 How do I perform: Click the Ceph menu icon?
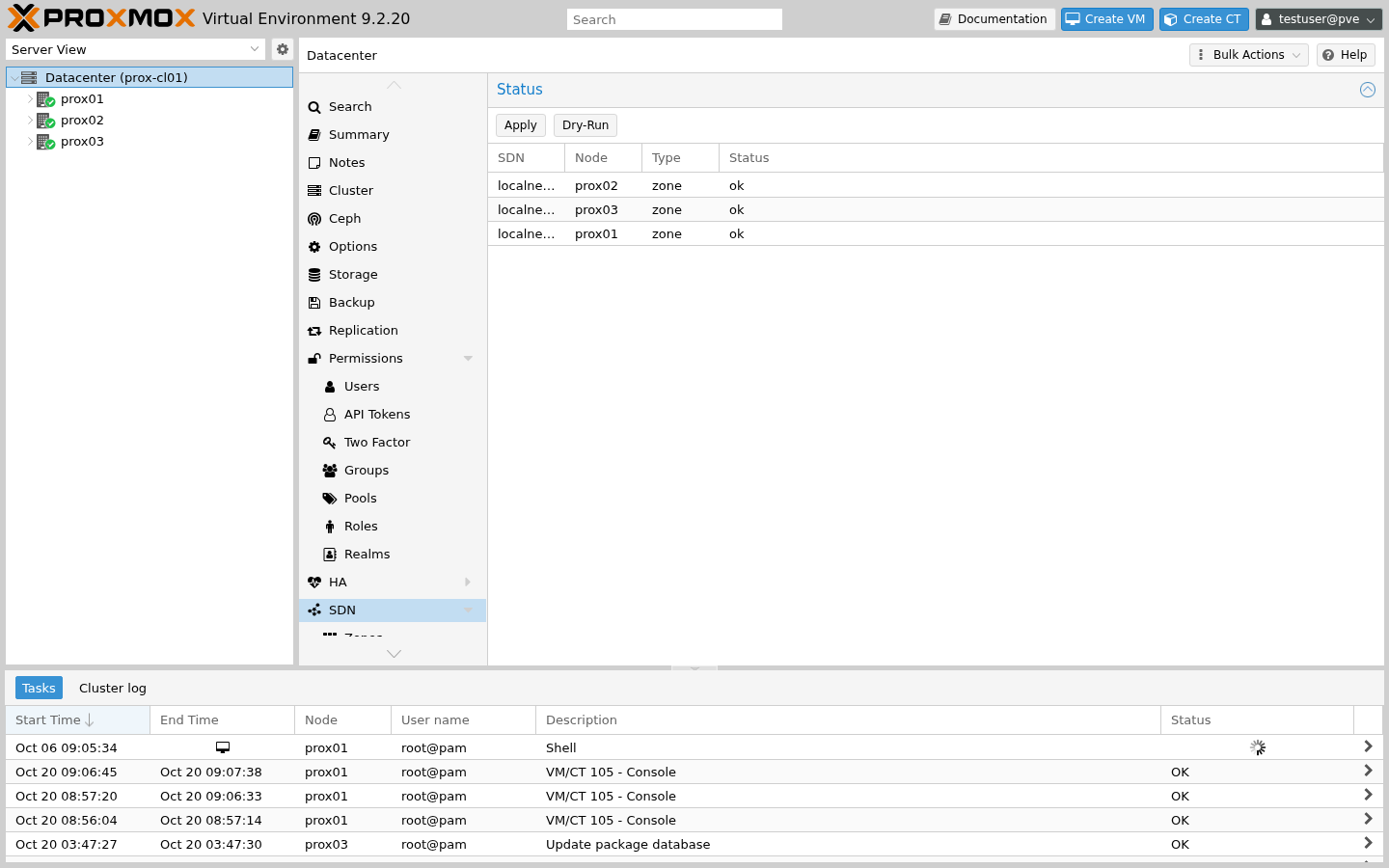click(314, 219)
